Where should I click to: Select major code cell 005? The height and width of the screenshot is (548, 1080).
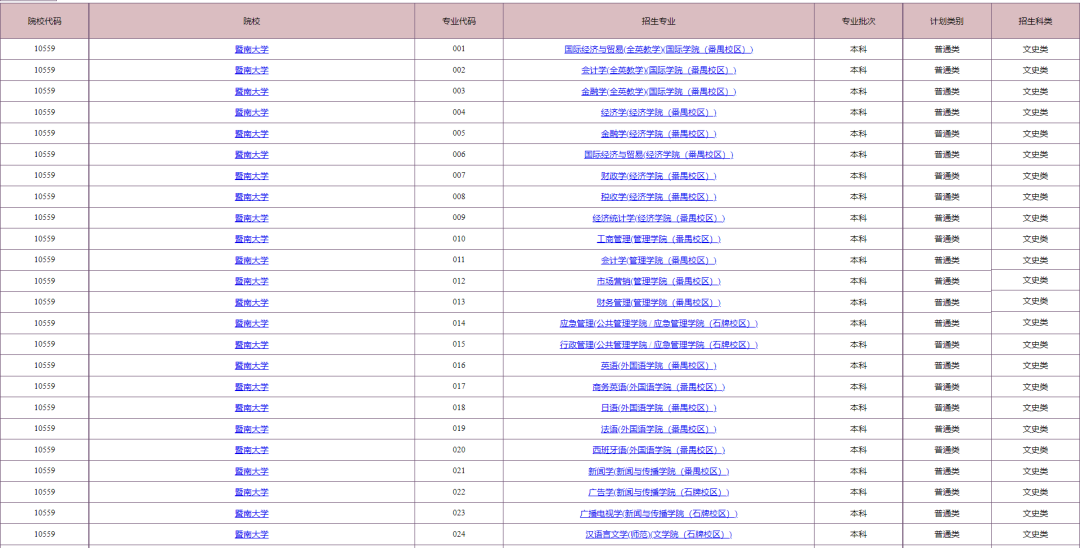tap(459, 134)
